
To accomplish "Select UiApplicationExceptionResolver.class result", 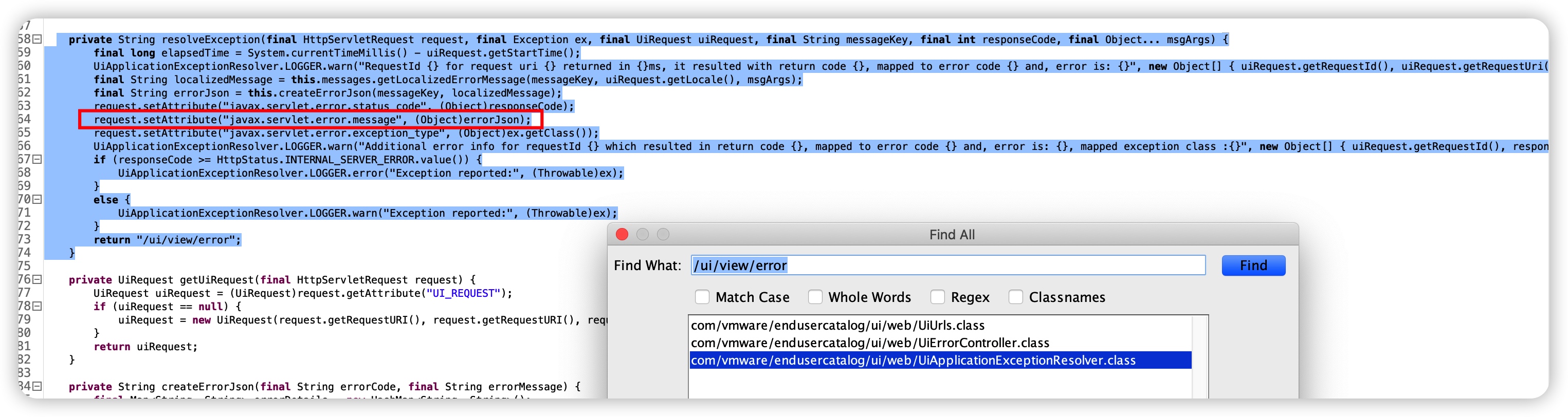I will [913, 361].
